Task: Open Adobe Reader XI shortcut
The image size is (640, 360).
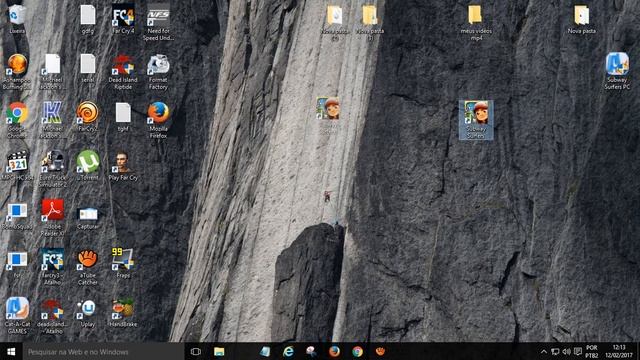Action: (52, 218)
